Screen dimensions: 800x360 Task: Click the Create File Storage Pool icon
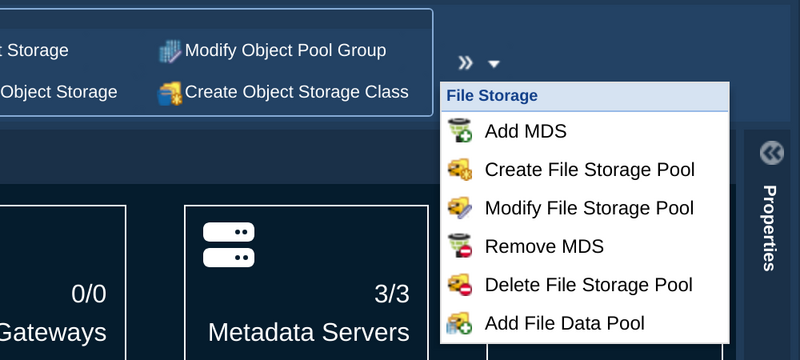460,169
